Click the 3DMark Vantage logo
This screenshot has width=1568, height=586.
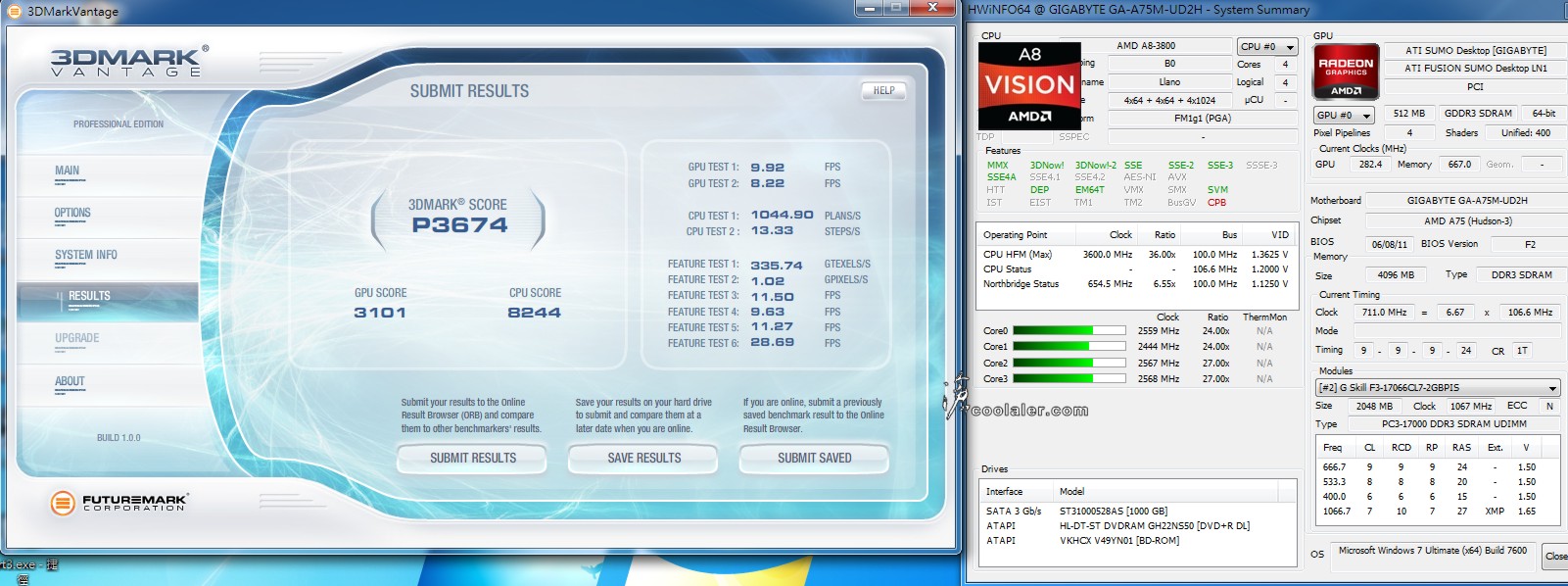tap(129, 61)
